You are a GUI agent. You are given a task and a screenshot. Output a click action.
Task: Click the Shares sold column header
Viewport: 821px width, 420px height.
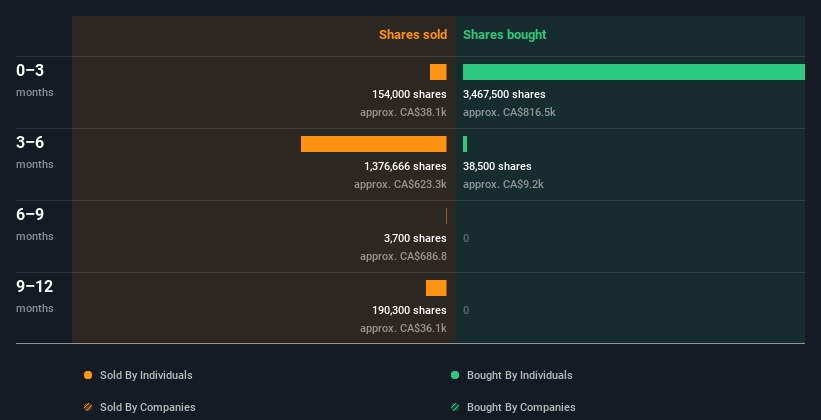point(413,35)
